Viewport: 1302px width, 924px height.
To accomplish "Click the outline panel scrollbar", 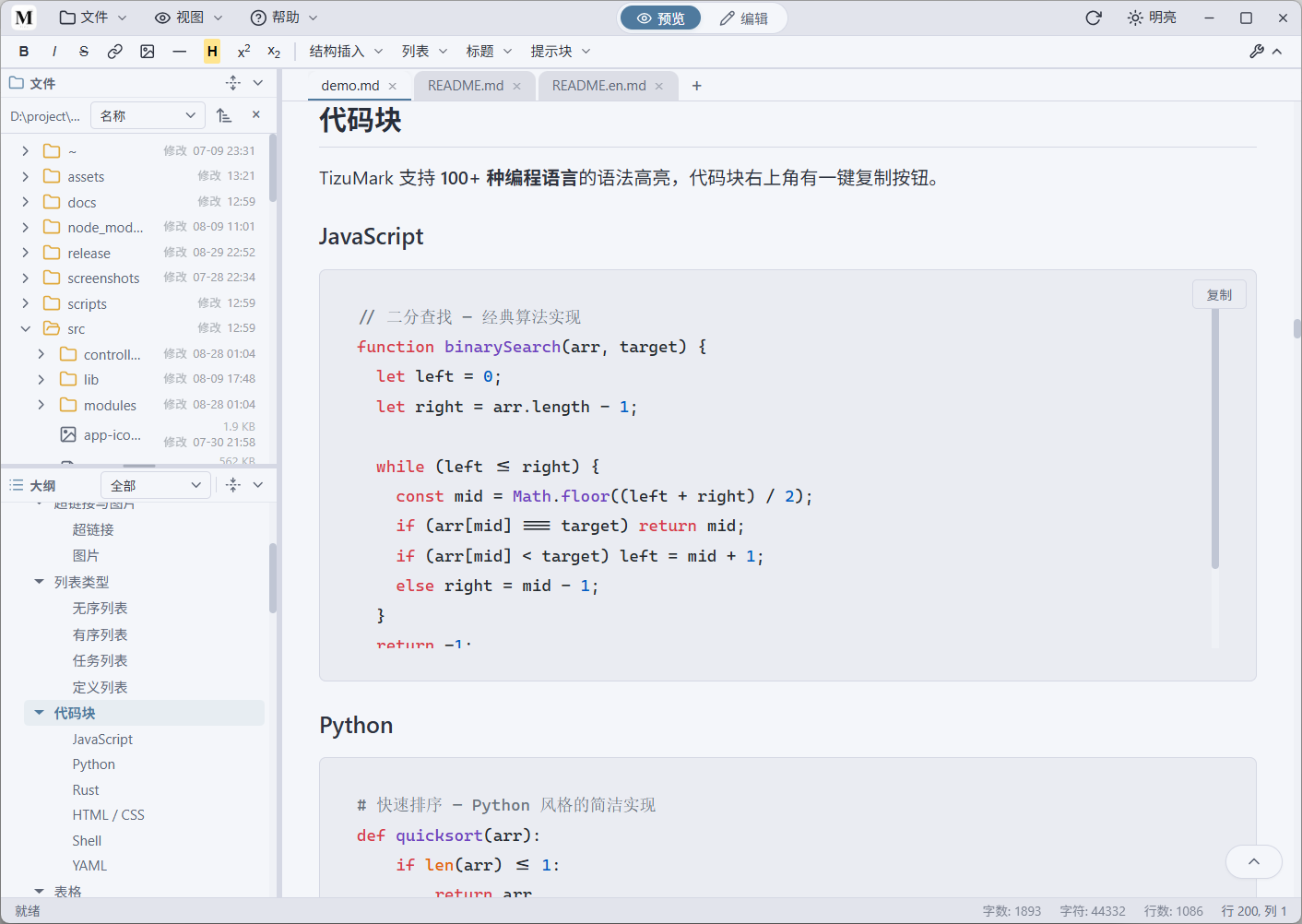I will coord(273,578).
